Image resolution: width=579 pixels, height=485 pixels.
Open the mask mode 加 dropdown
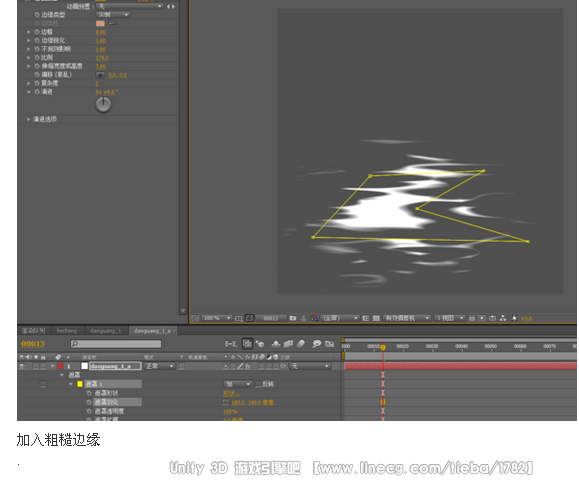click(x=238, y=384)
